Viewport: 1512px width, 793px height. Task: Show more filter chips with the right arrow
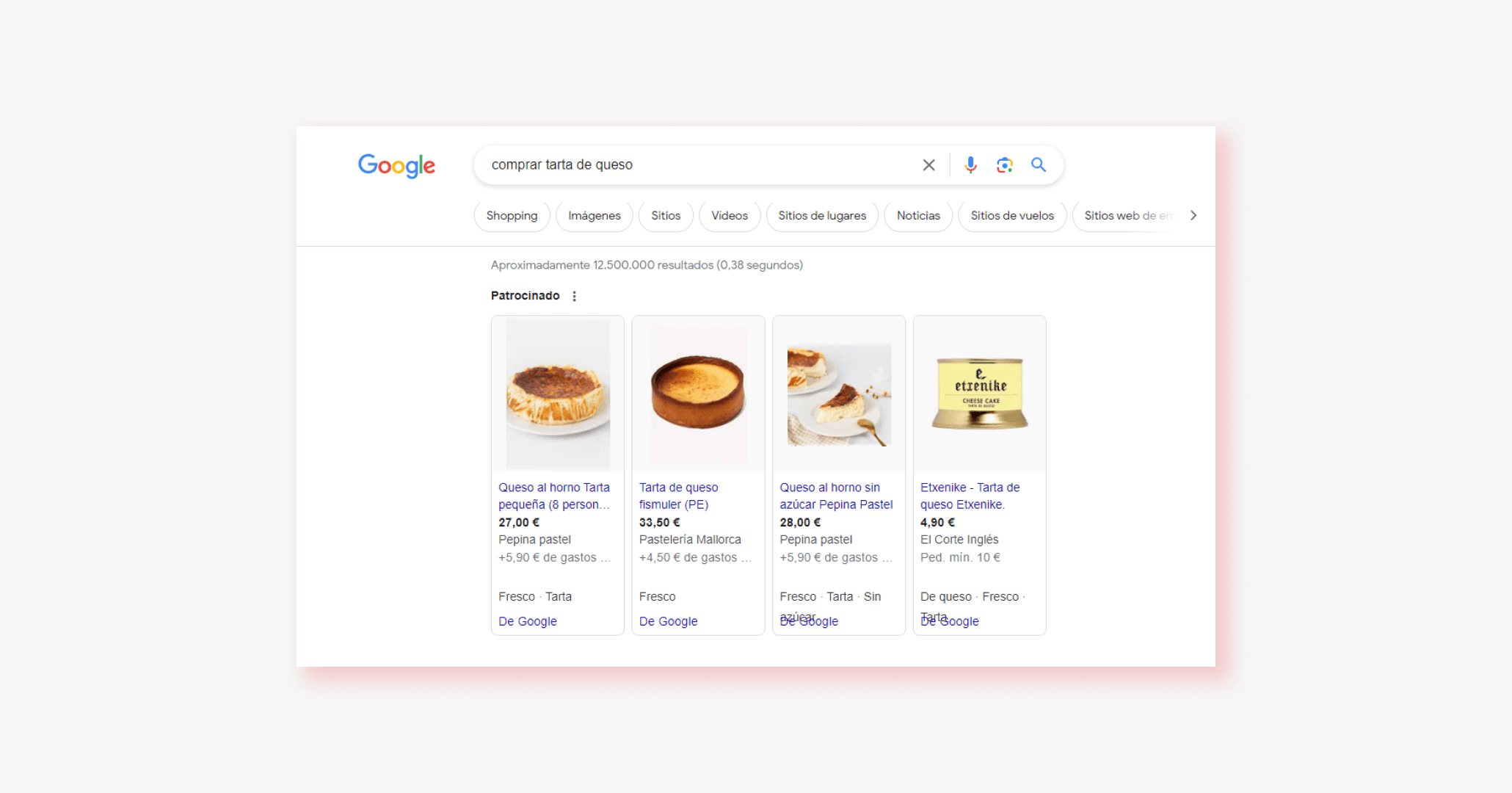1193,215
